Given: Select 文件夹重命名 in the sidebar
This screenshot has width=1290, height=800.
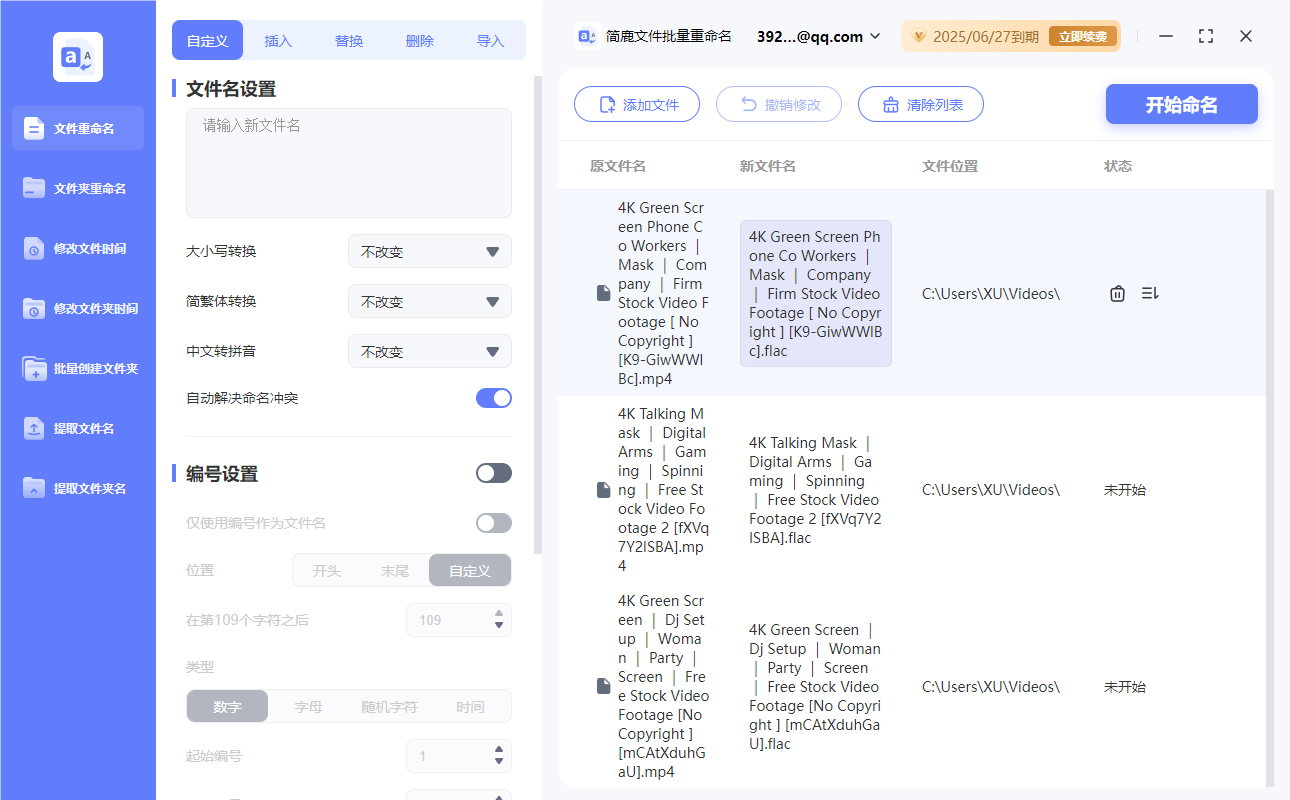Looking at the screenshot, I should [x=77, y=188].
